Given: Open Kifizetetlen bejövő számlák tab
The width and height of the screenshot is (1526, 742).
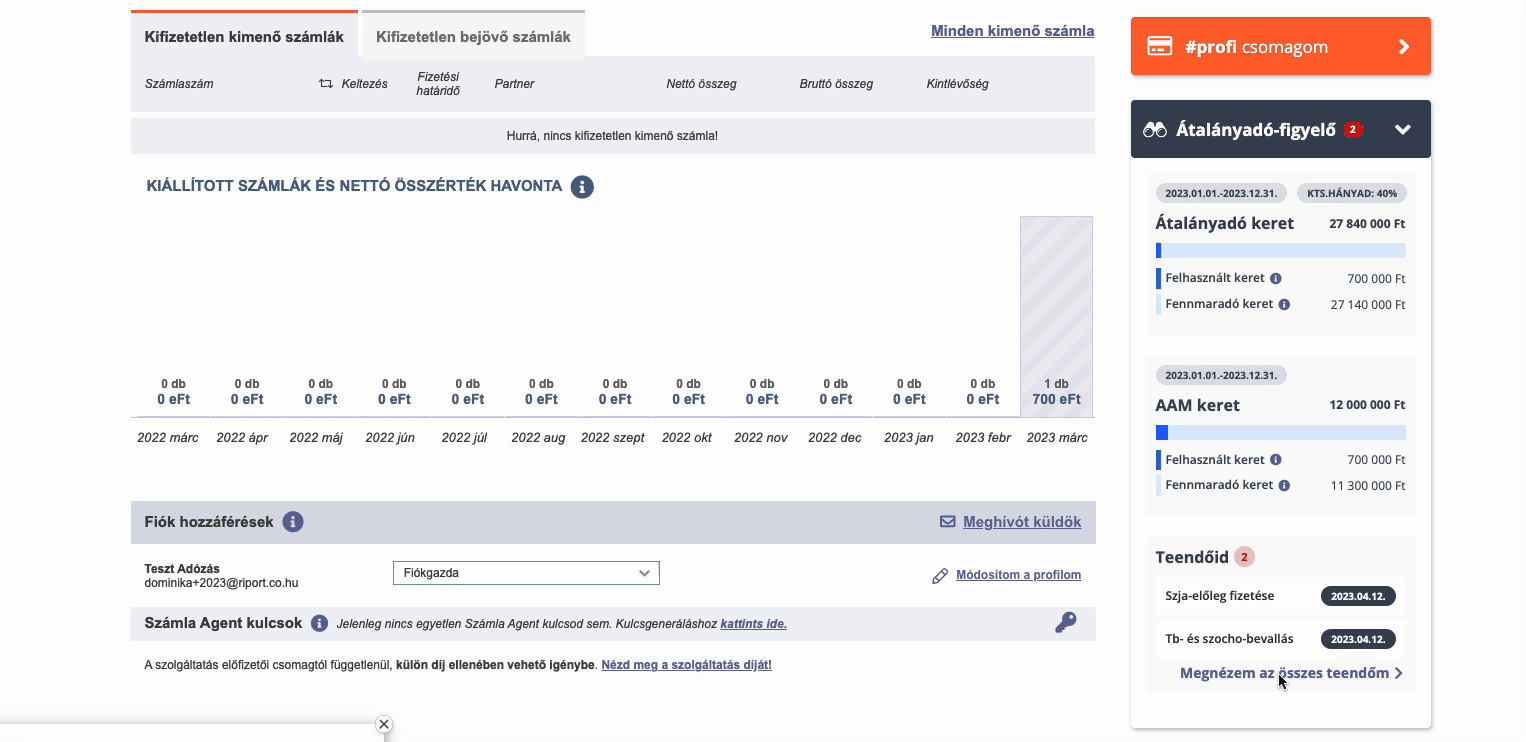Looking at the screenshot, I should (x=473, y=37).
